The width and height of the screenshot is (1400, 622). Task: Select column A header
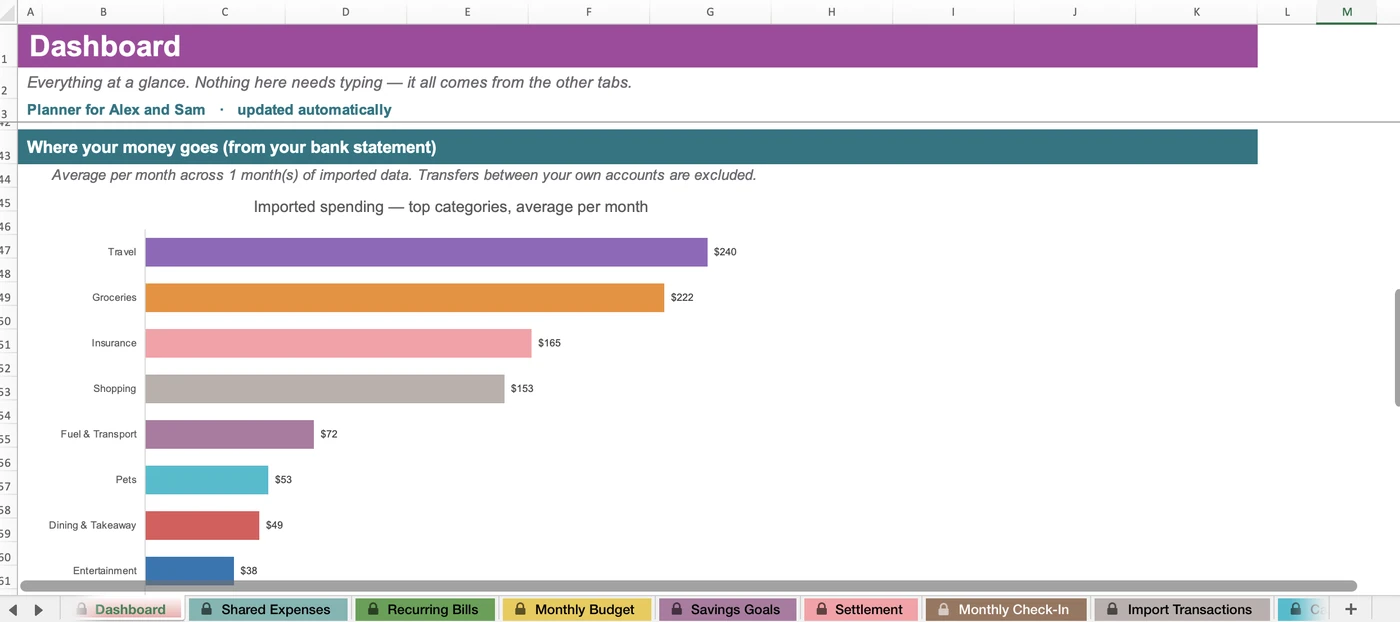pyautogui.click(x=30, y=12)
